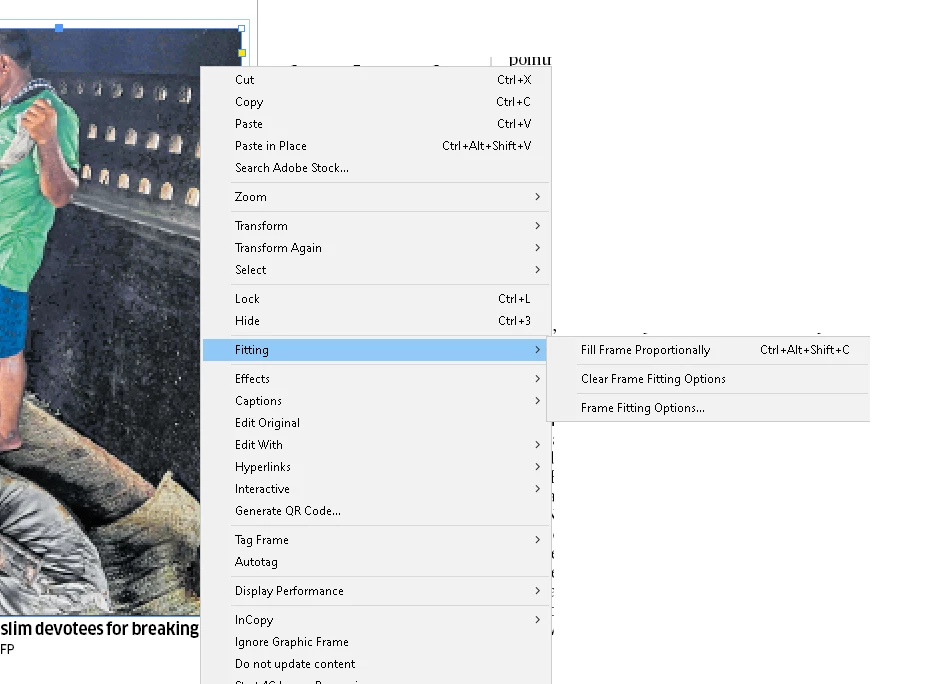Image resolution: width=930 pixels, height=684 pixels.
Task: Expand the Effects submenu
Action: coord(376,378)
